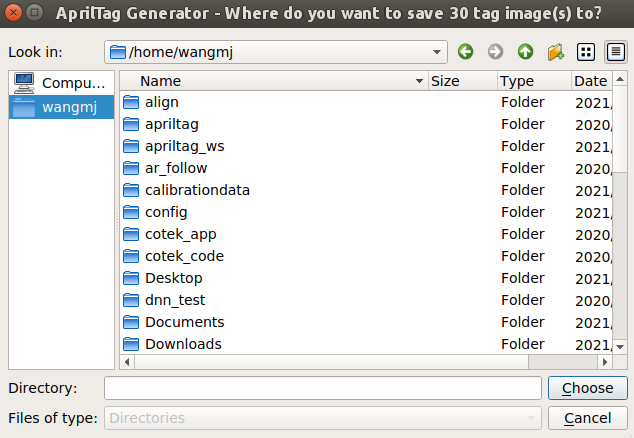Sort by the Type column header
Screen dimensions: 634x438
pos(534,81)
